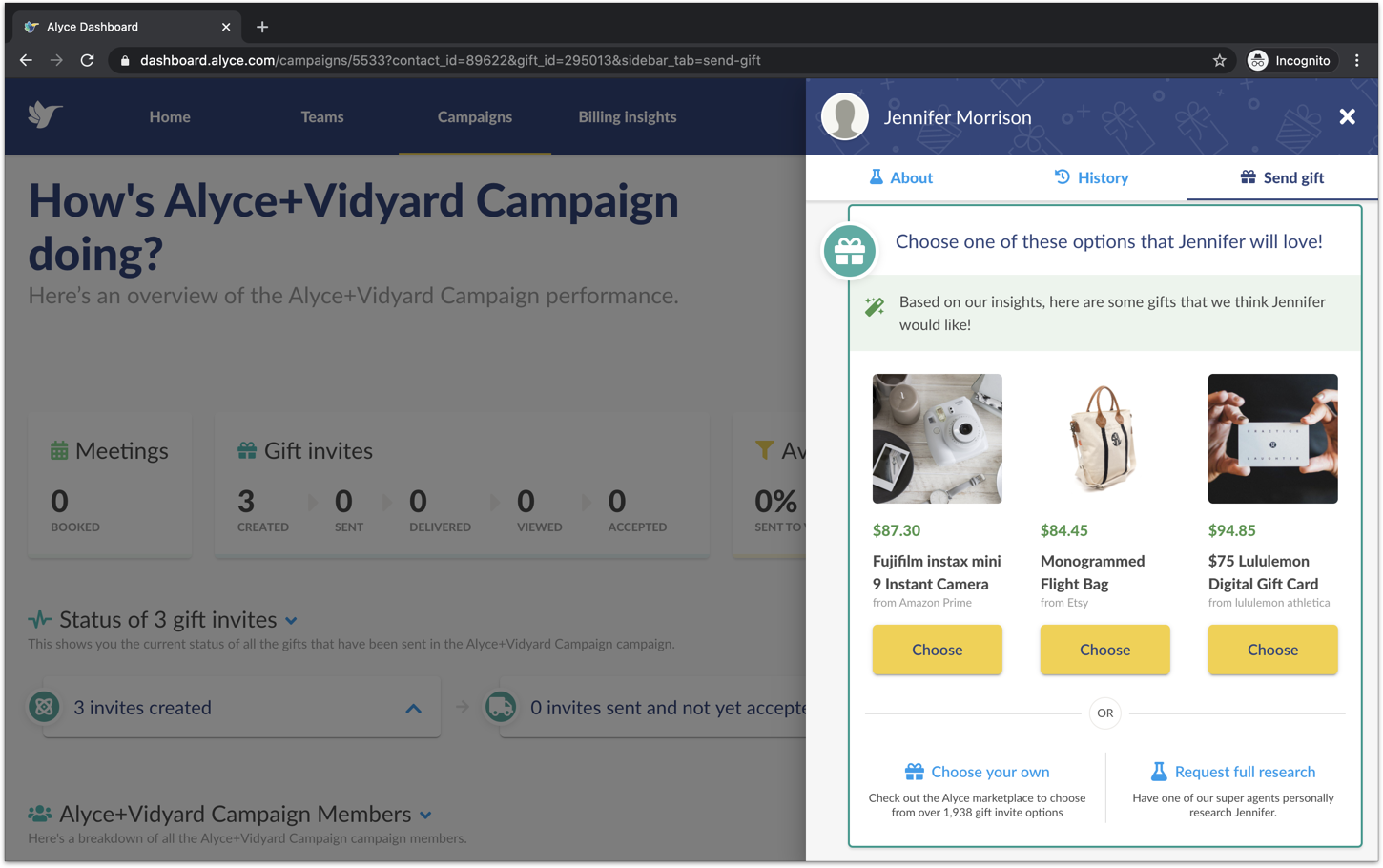Collapse the 3 invites created panel
The height and width of the screenshot is (868, 1383).
point(413,709)
